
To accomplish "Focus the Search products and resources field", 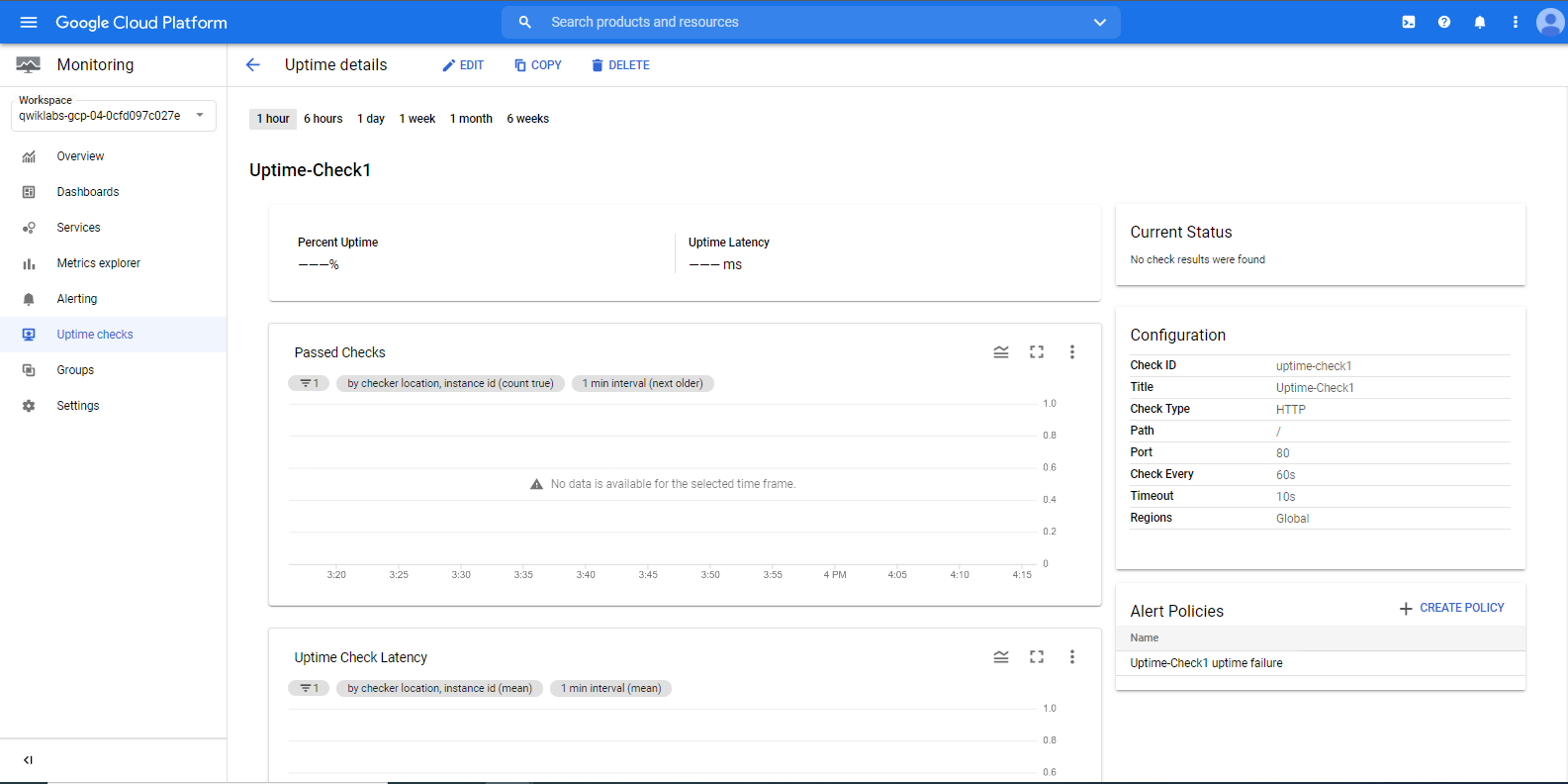I will pos(811,22).
